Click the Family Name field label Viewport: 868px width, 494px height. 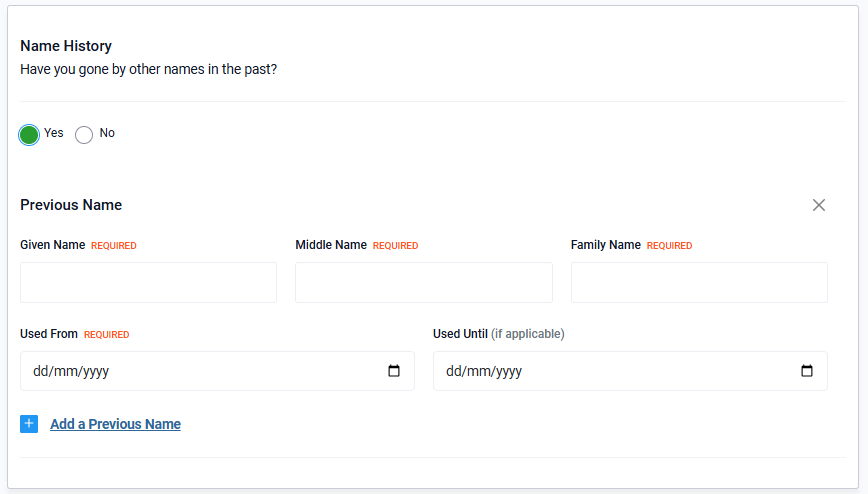(606, 245)
